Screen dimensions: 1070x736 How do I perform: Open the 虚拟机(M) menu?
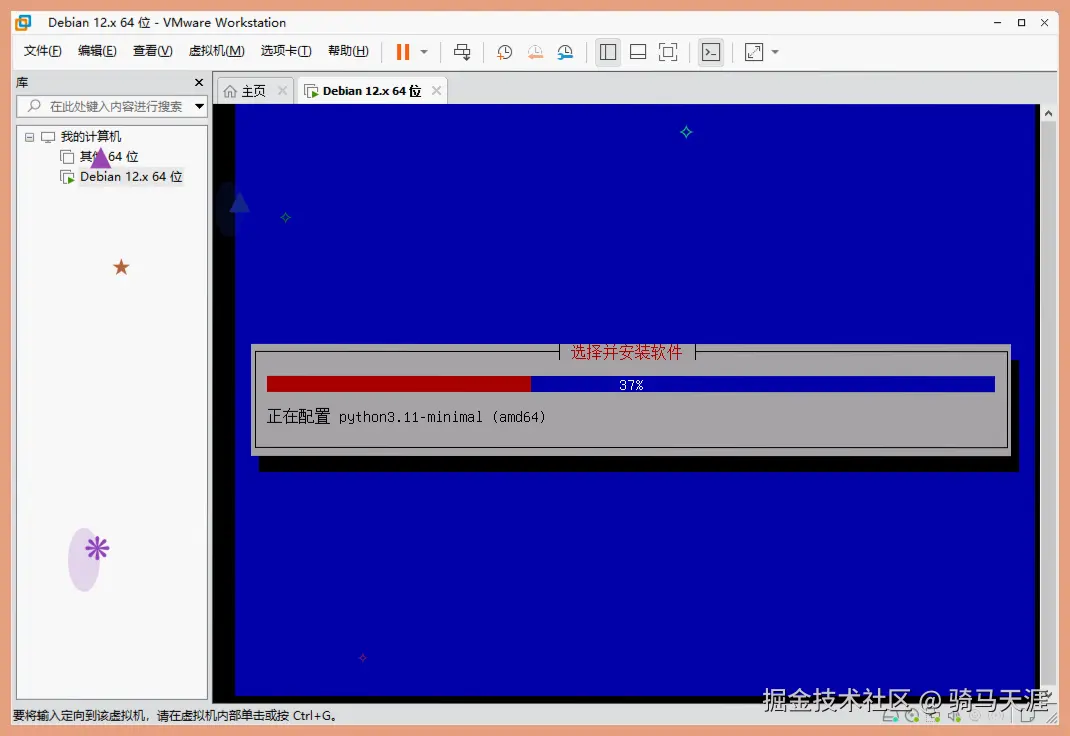coord(216,51)
